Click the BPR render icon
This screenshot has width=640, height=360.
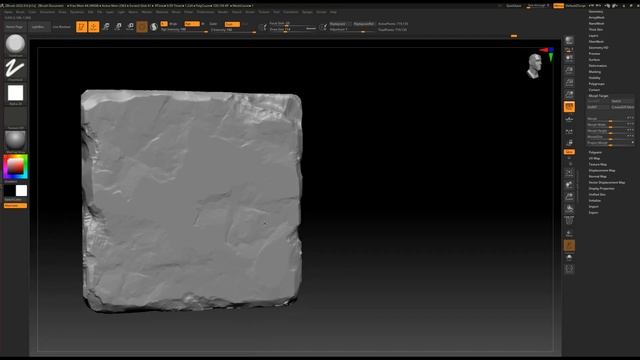(x=569, y=40)
